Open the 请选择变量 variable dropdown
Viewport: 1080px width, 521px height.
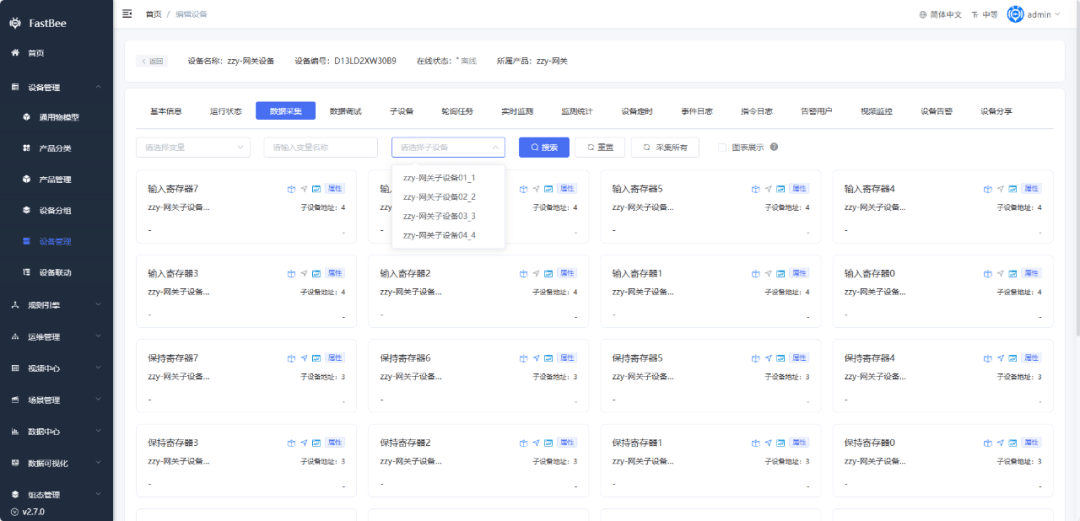[194, 147]
